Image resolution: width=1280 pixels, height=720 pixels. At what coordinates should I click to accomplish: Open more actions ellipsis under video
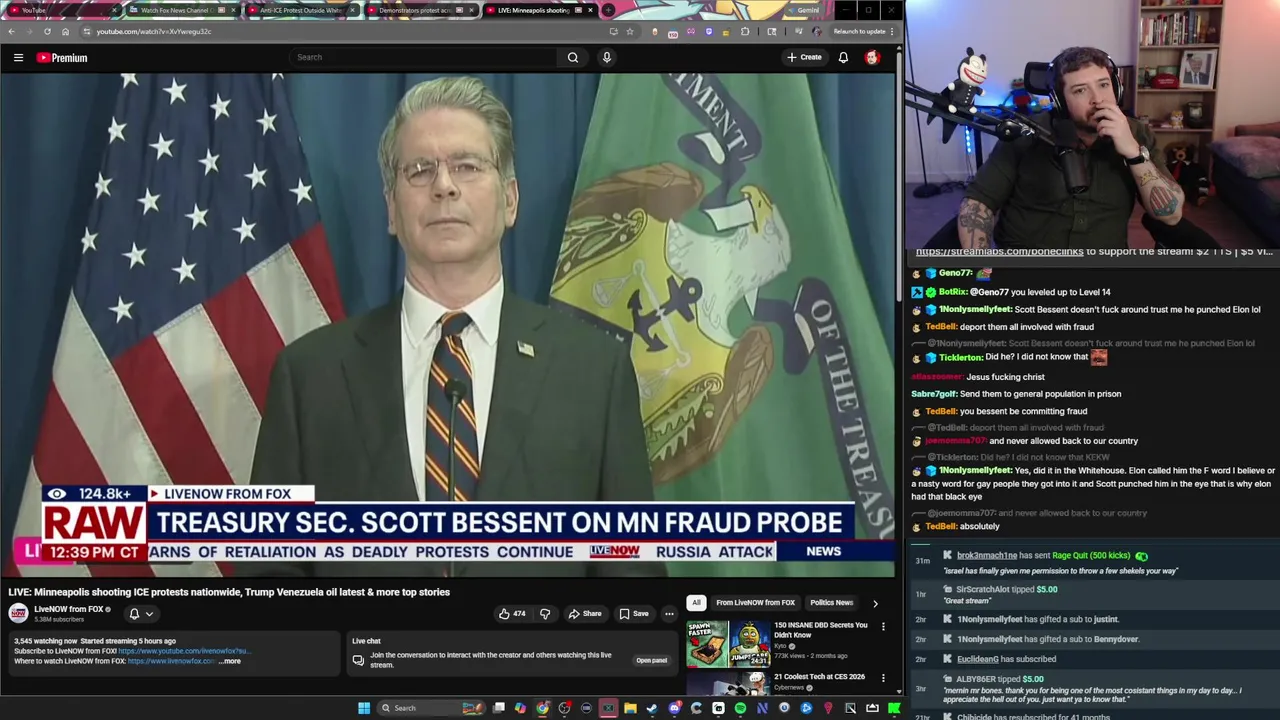tap(669, 614)
